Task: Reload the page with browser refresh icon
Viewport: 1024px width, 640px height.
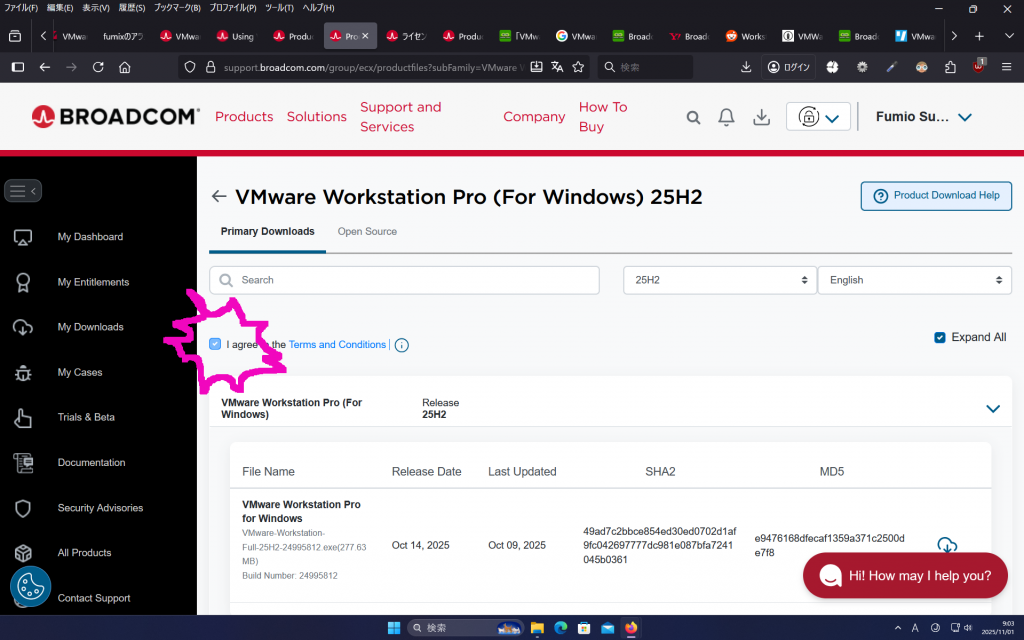Action: (x=98, y=67)
